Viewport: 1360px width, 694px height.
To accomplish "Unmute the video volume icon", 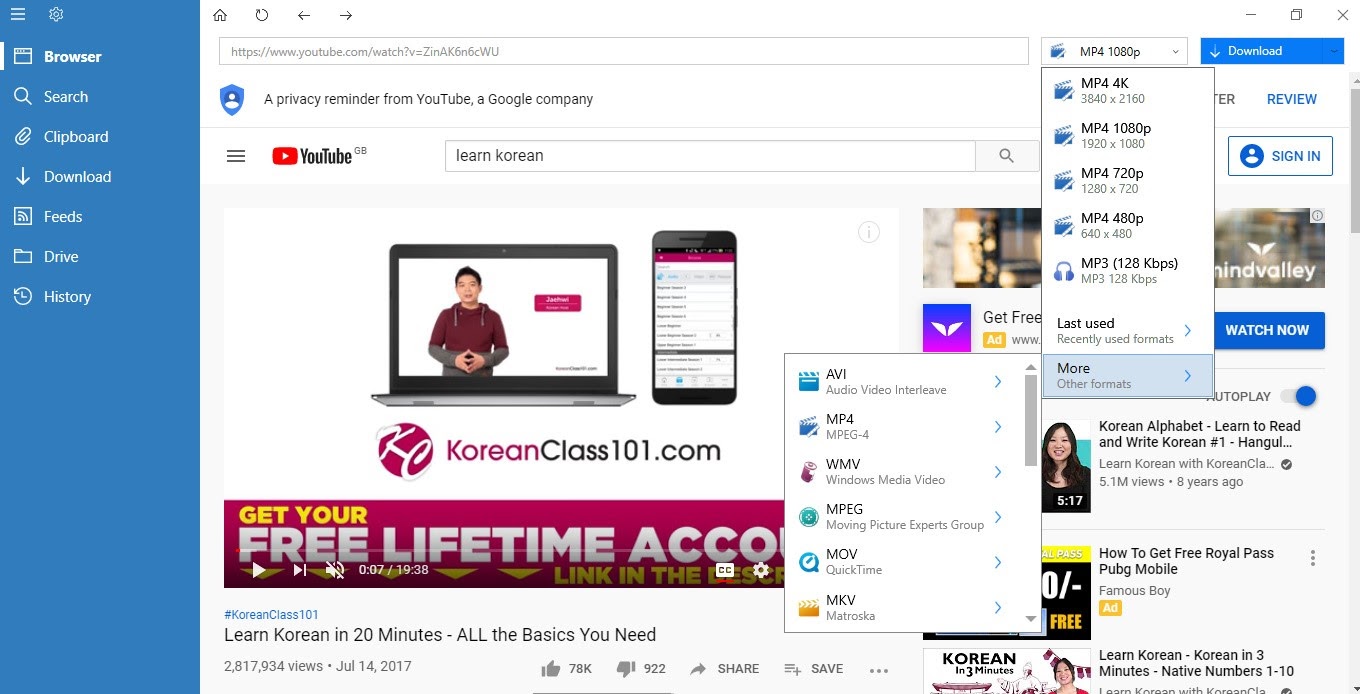I will tap(335, 570).
